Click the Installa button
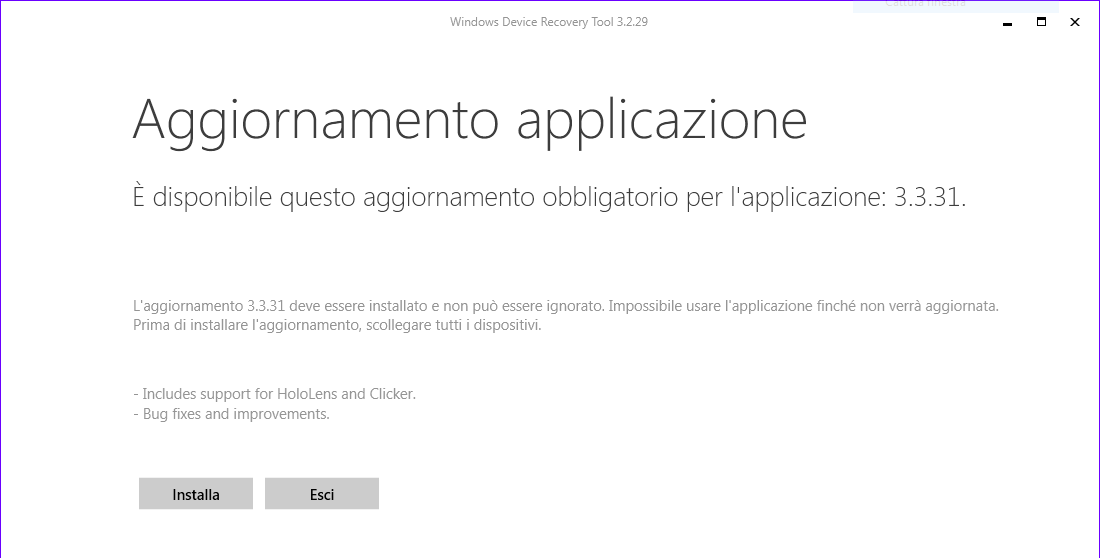Viewport: 1100px width, 558px height. (196, 493)
